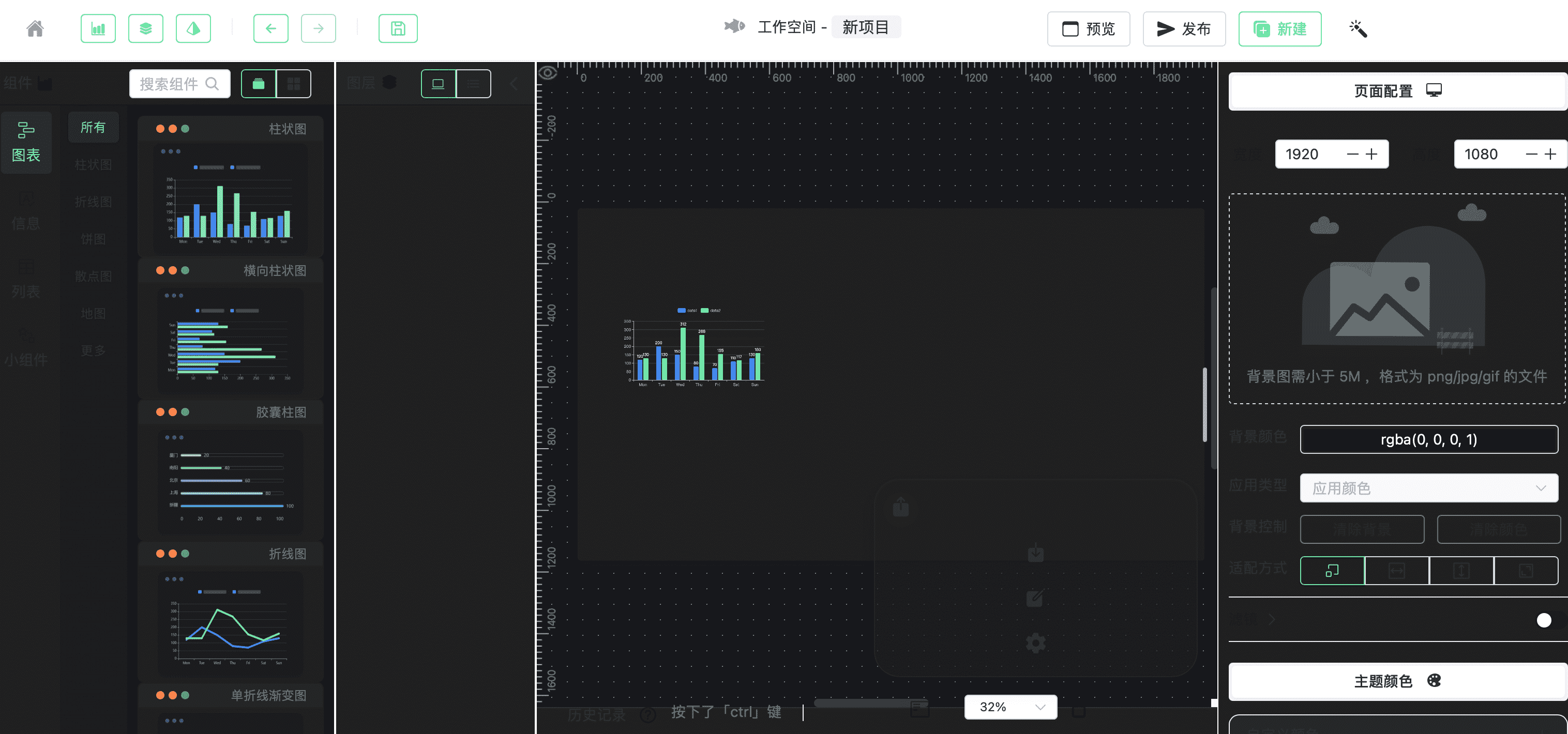Click the 发布 publish button
This screenshot has height=734, width=1568.
(x=1184, y=28)
